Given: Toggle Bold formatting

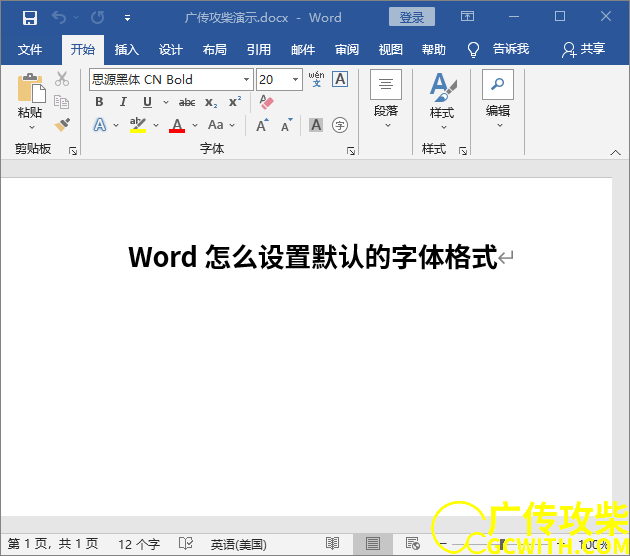Looking at the screenshot, I should [x=99, y=102].
